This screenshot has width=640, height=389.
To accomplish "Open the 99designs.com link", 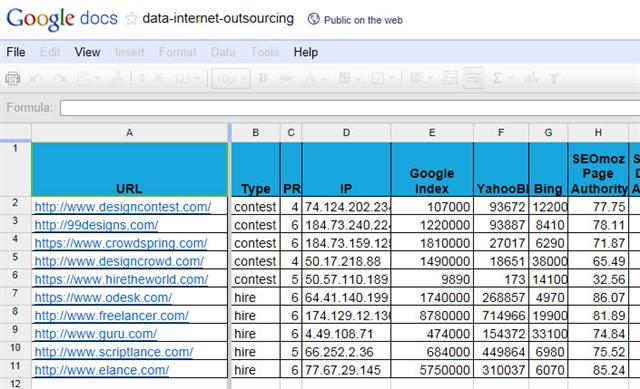I will pyautogui.click(x=96, y=225).
